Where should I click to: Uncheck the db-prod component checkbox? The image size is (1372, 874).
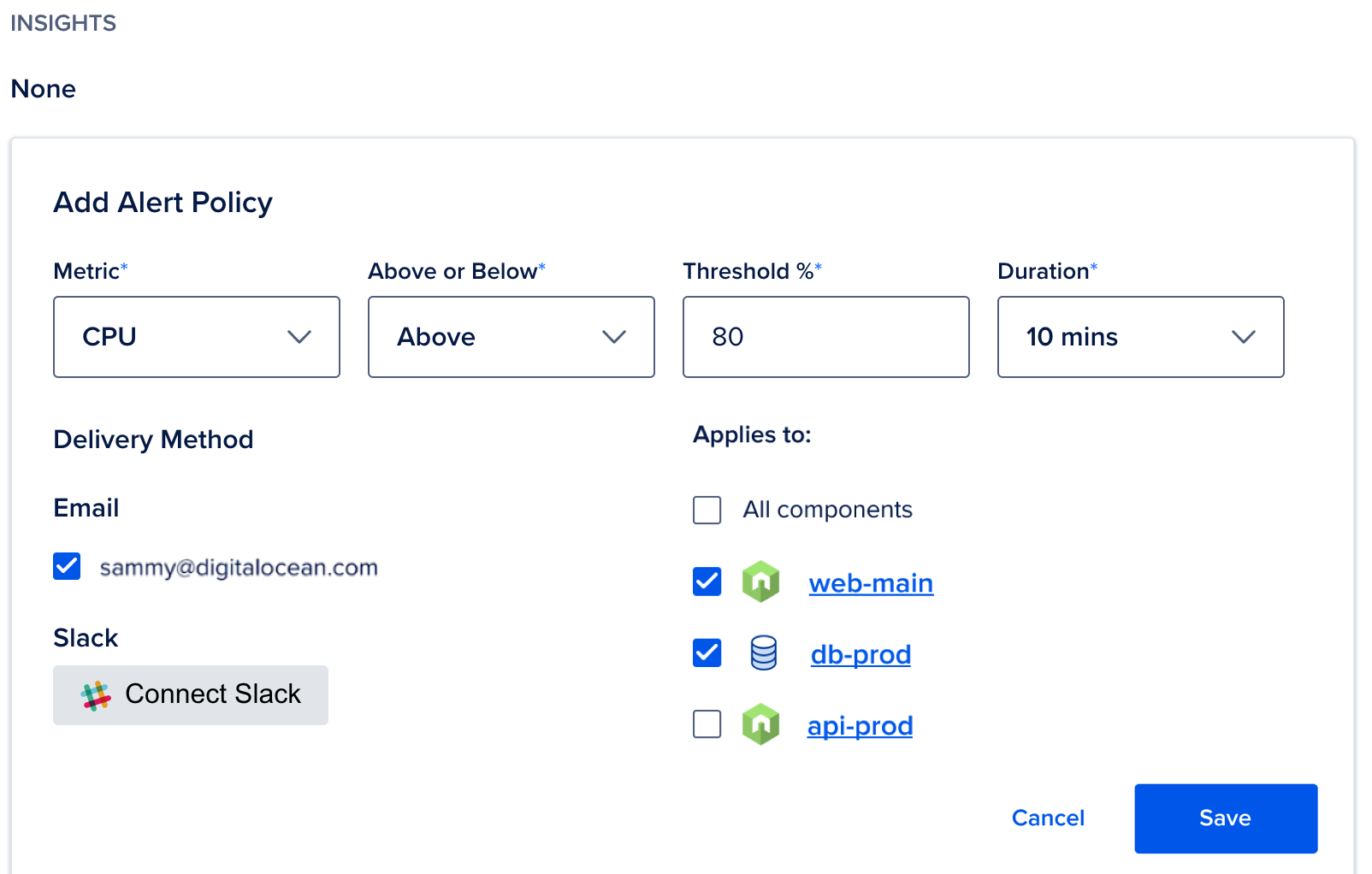pos(707,653)
